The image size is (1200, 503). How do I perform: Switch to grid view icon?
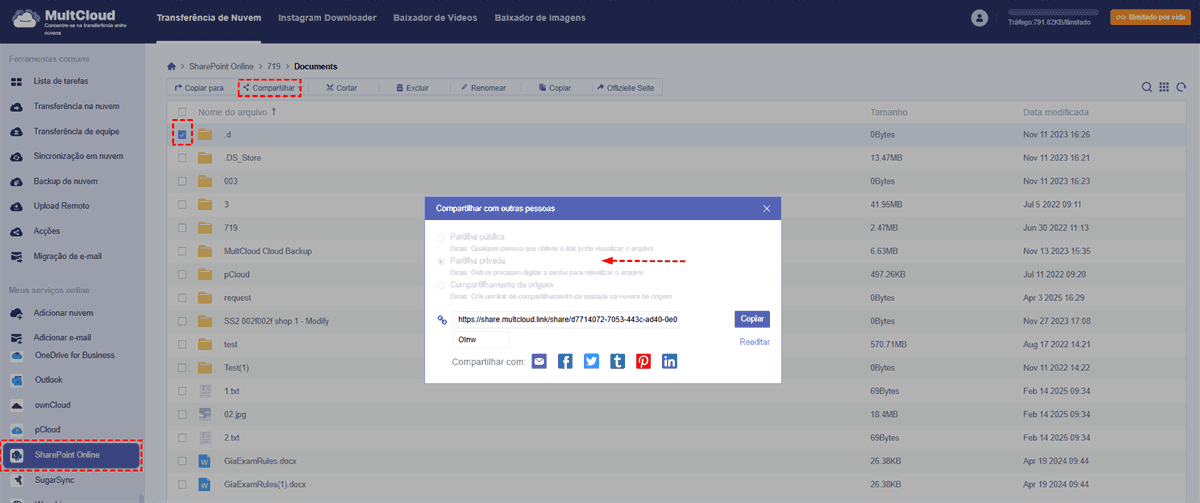tap(1165, 88)
